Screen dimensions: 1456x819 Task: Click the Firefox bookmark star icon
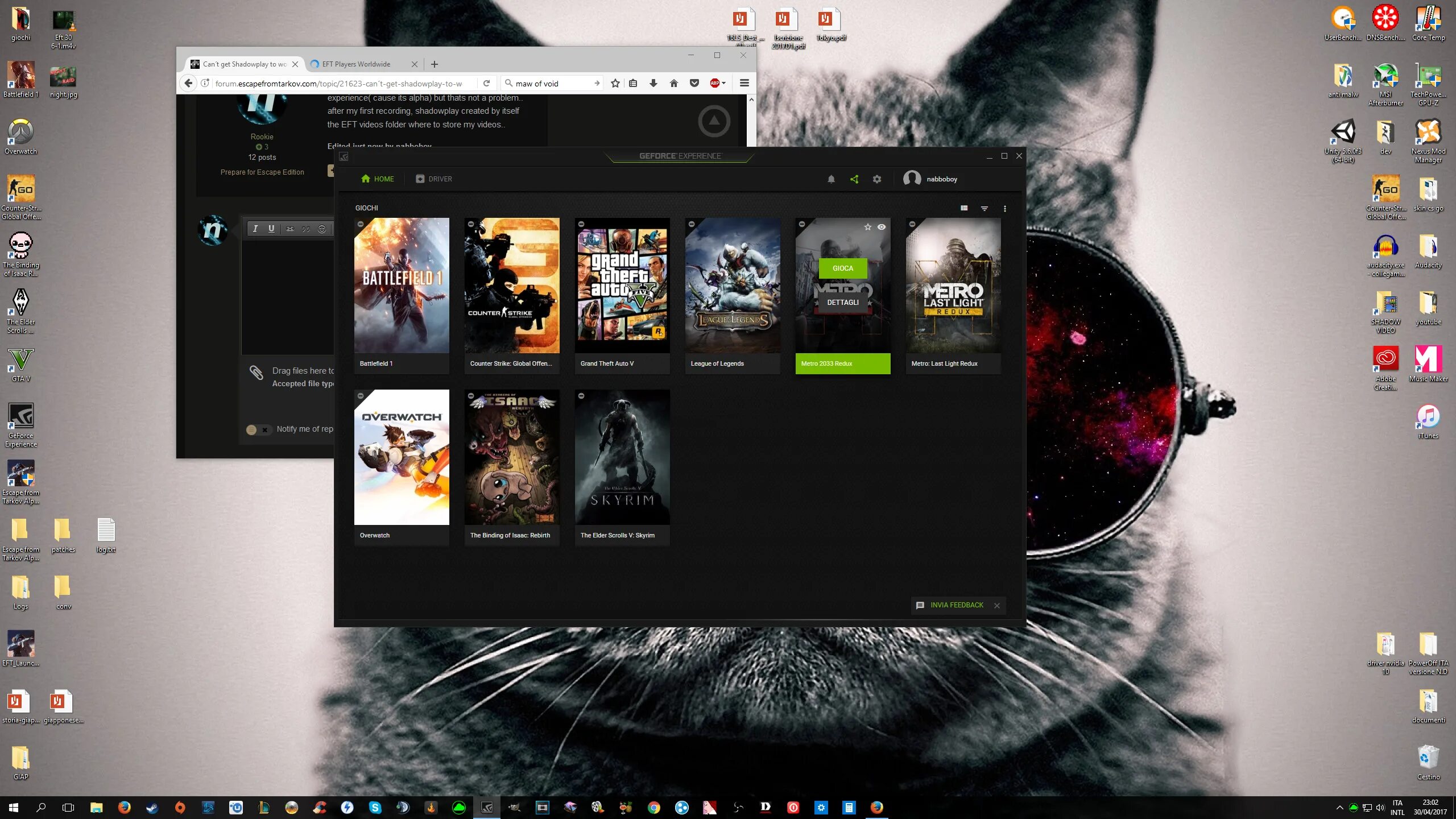pos(615,84)
